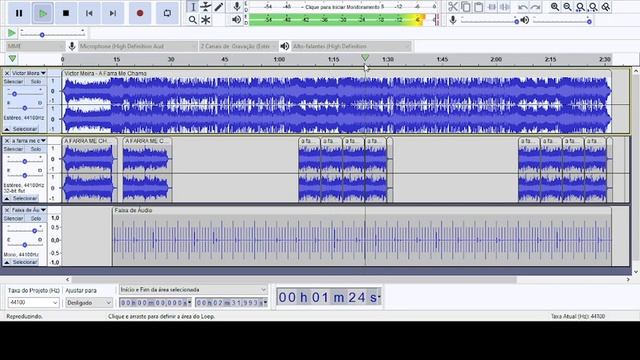Adjust gain slider of Victor Meira track

(24, 93)
